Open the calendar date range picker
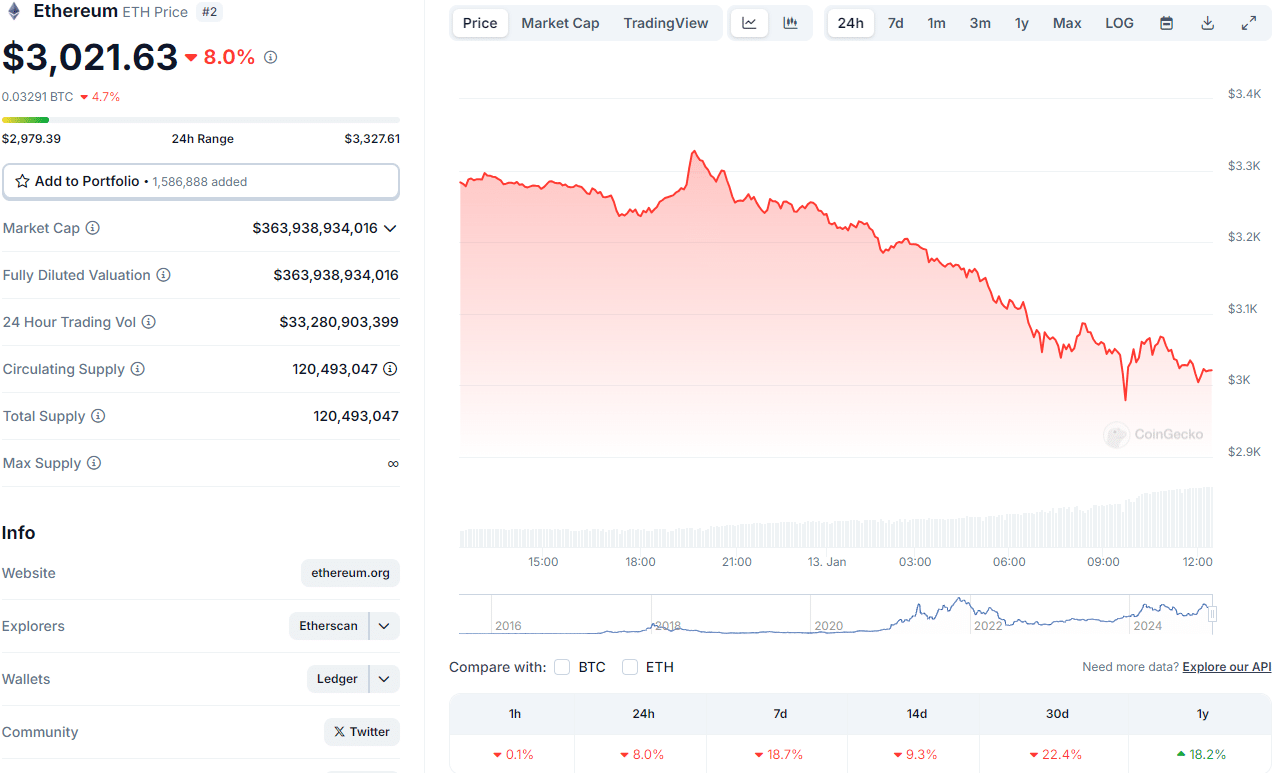 (1166, 23)
